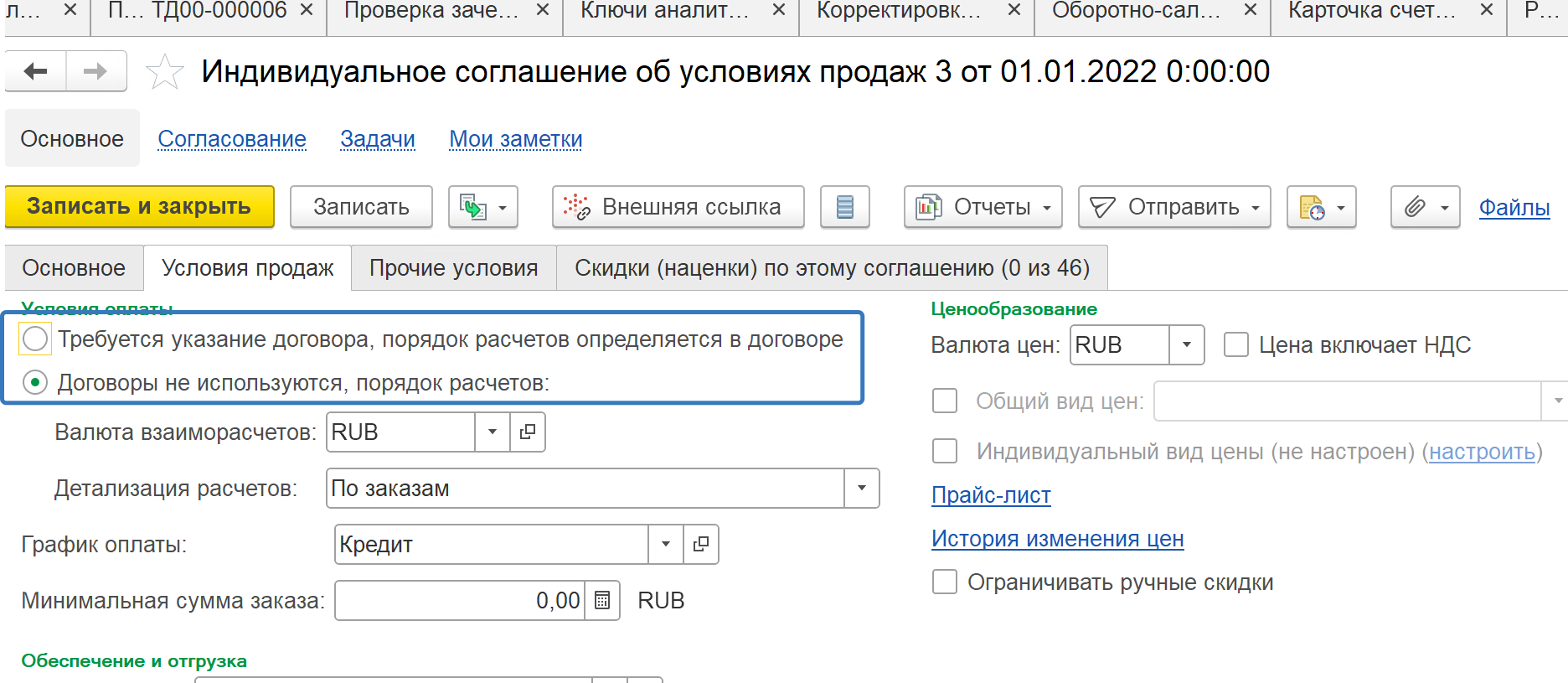1568x683 pixels.
Task: Expand the График оплаты dropdown arrow
Action: [x=666, y=544]
